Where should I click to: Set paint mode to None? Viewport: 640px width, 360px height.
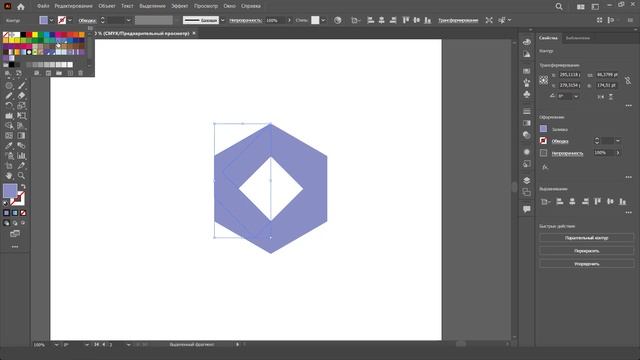[x=23, y=213]
